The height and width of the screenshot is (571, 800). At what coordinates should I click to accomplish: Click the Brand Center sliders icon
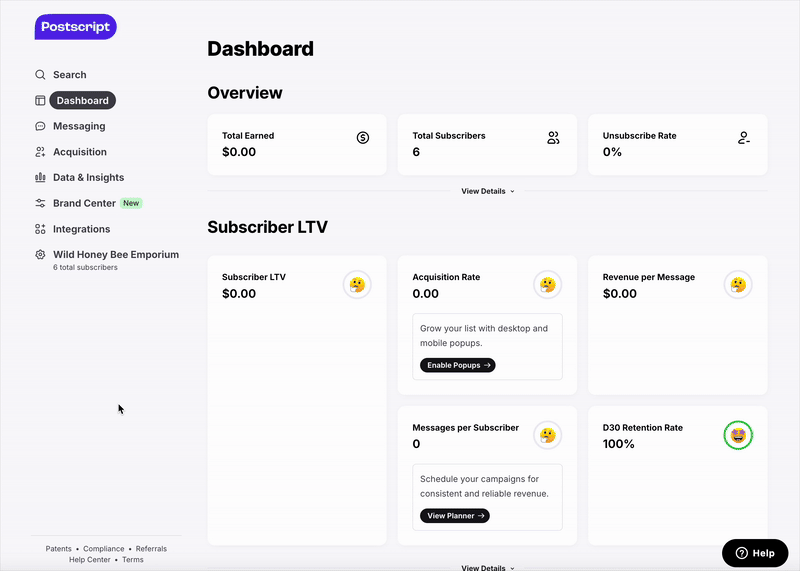point(40,203)
